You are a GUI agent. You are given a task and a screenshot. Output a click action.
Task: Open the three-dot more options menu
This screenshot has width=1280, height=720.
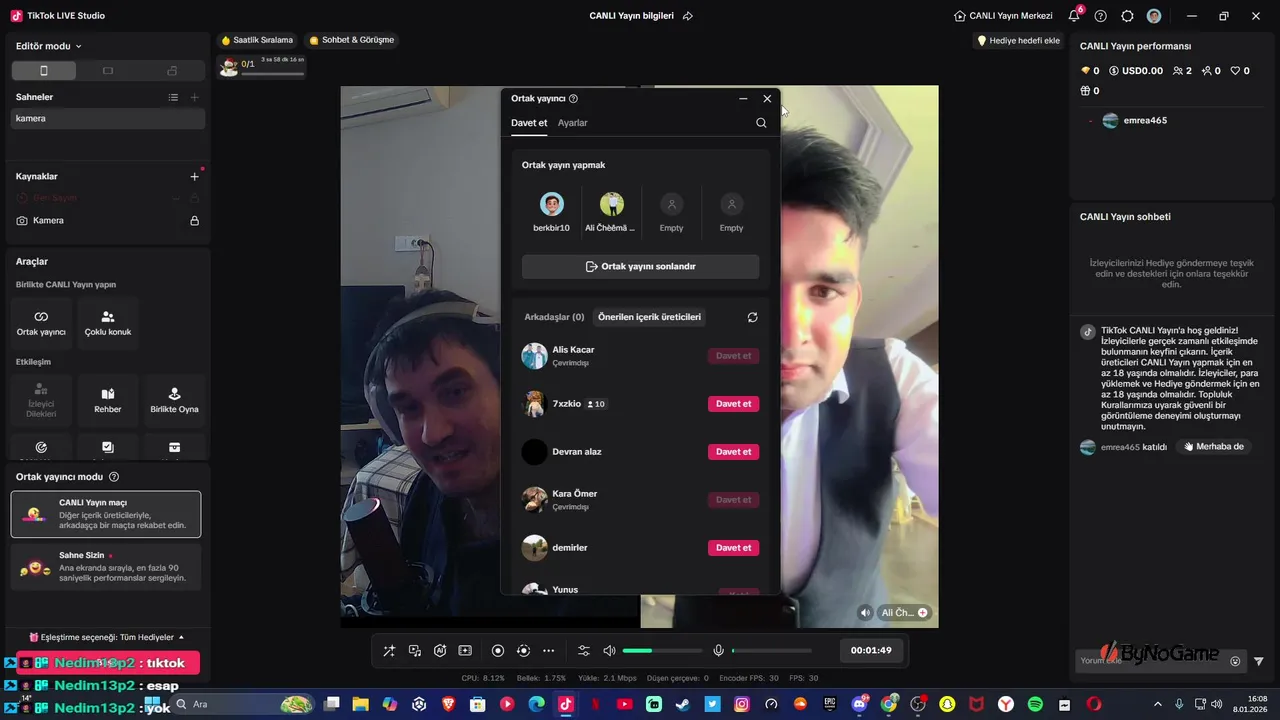548,651
